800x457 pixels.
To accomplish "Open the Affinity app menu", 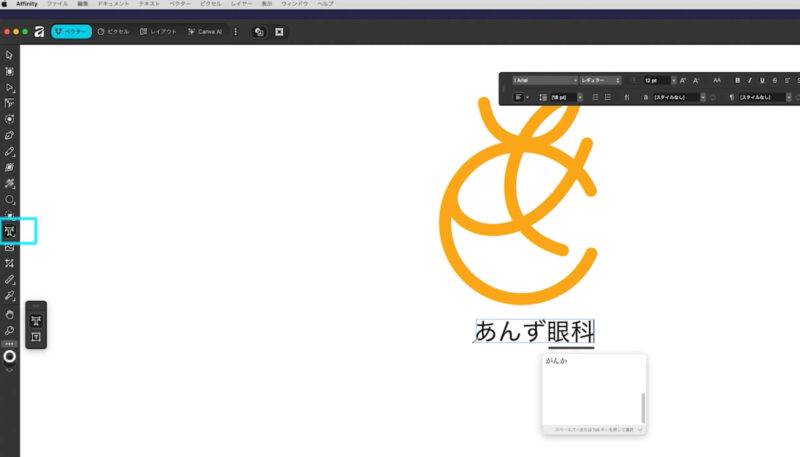I will [x=27, y=4].
